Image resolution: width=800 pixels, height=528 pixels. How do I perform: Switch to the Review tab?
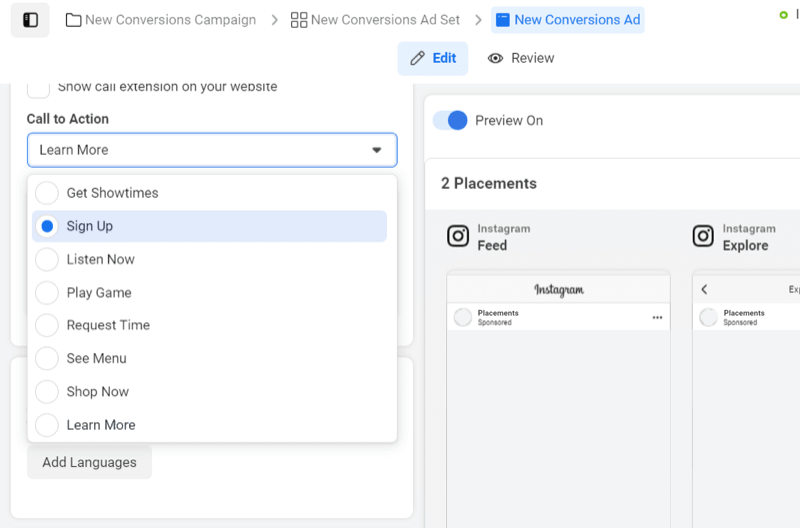point(521,58)
